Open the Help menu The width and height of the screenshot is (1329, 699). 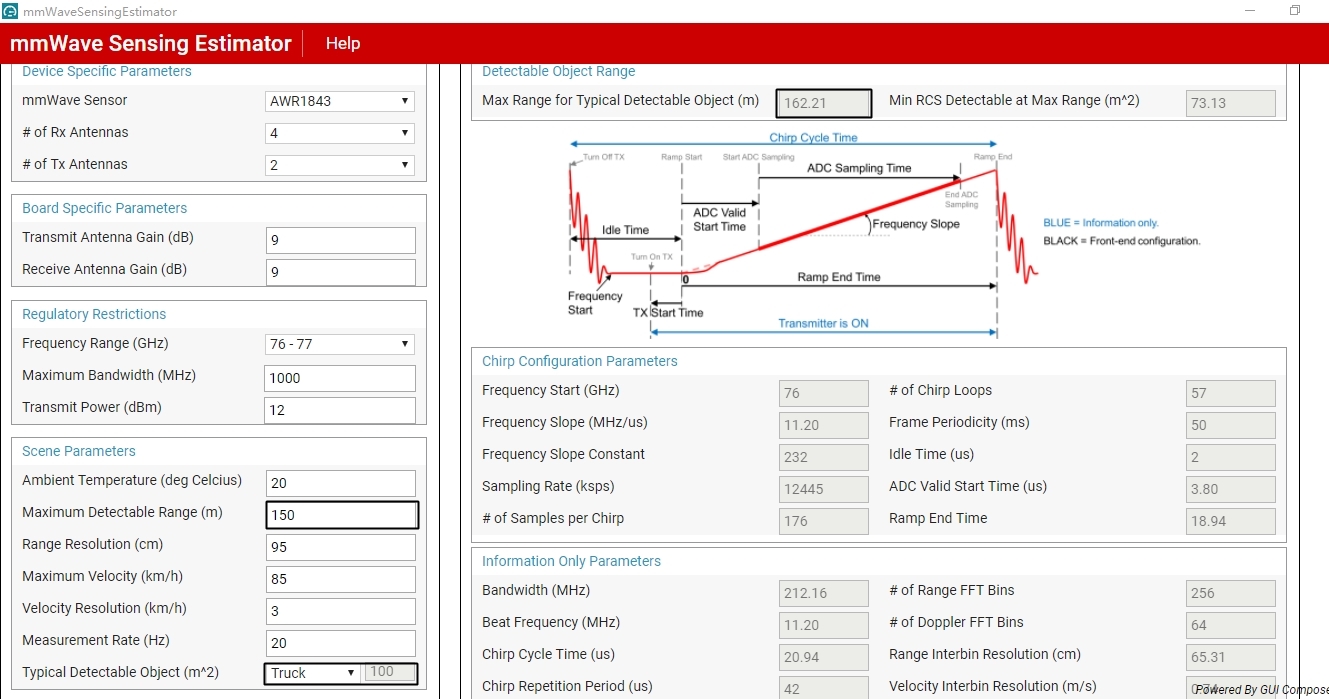pos(343,43)
